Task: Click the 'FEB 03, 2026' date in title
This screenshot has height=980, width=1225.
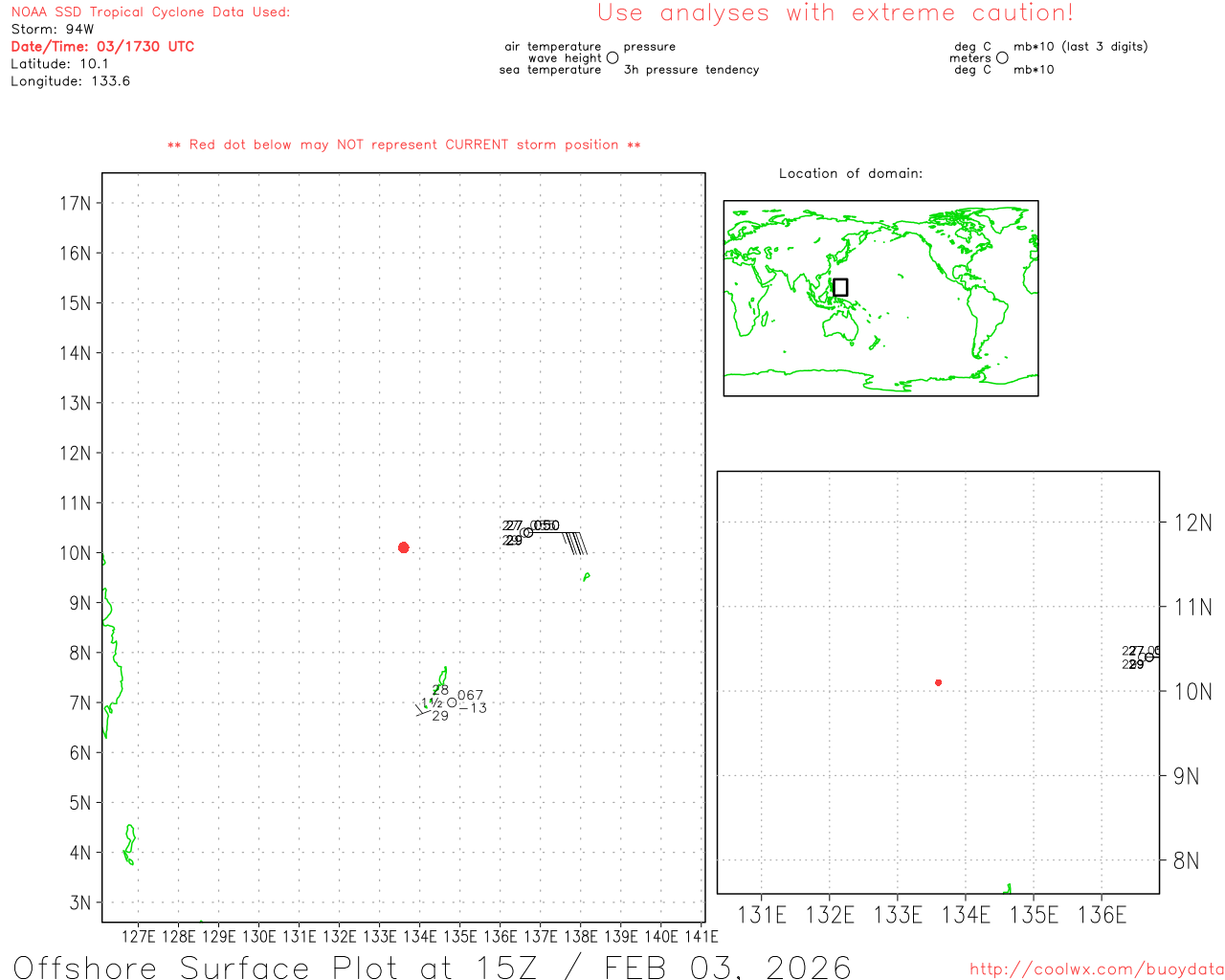Action: point(728,967)
